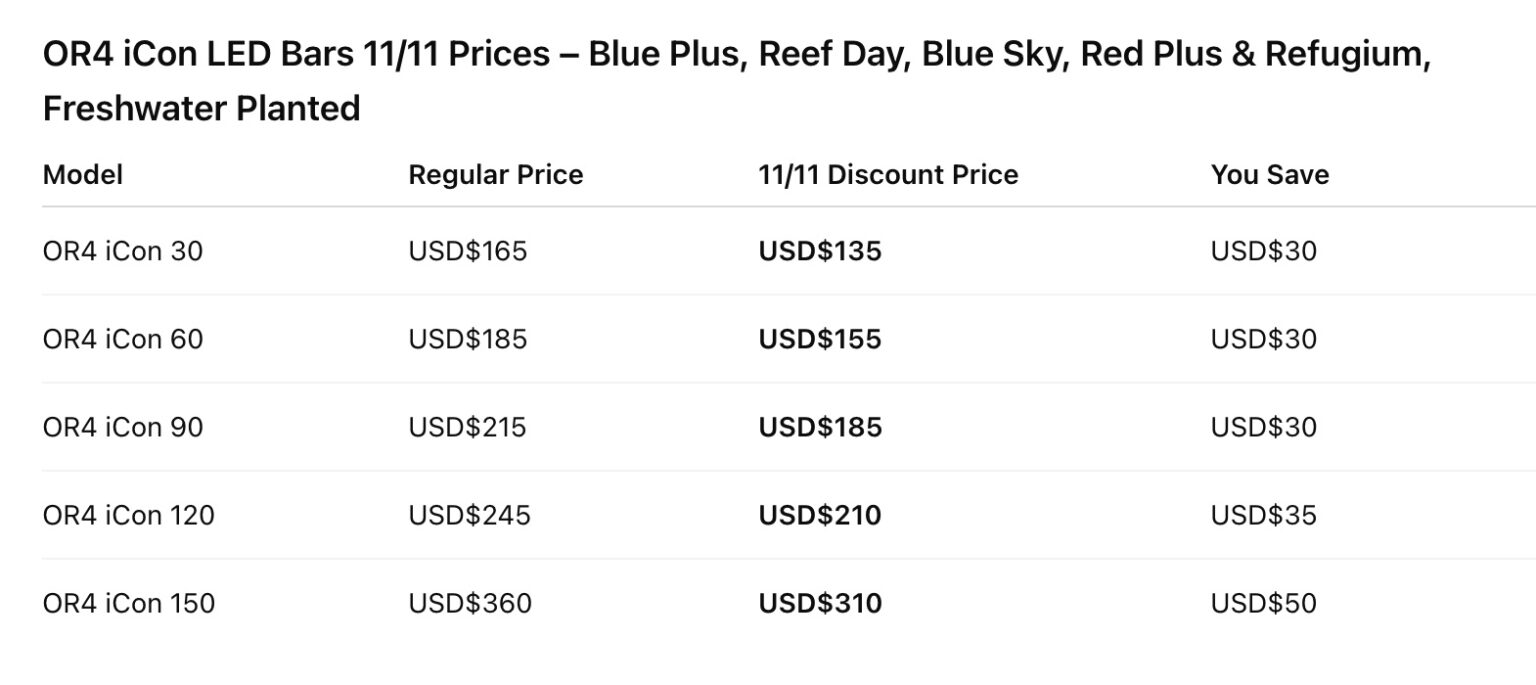Click the USD$35 savings amount
The width and height of the screenshot is (1536, 685).
click(1264, 515)
